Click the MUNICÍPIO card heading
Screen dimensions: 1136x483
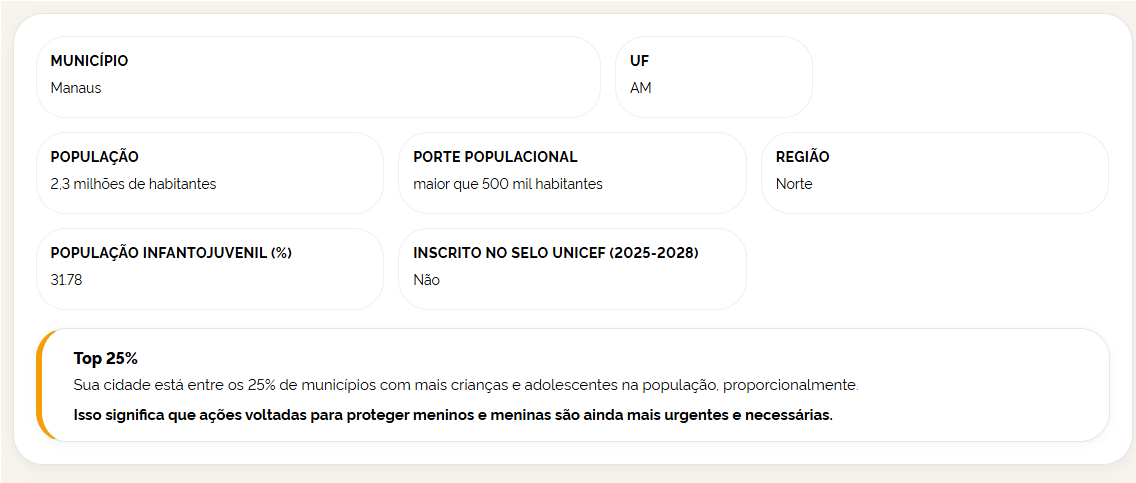tap(89, 61)
